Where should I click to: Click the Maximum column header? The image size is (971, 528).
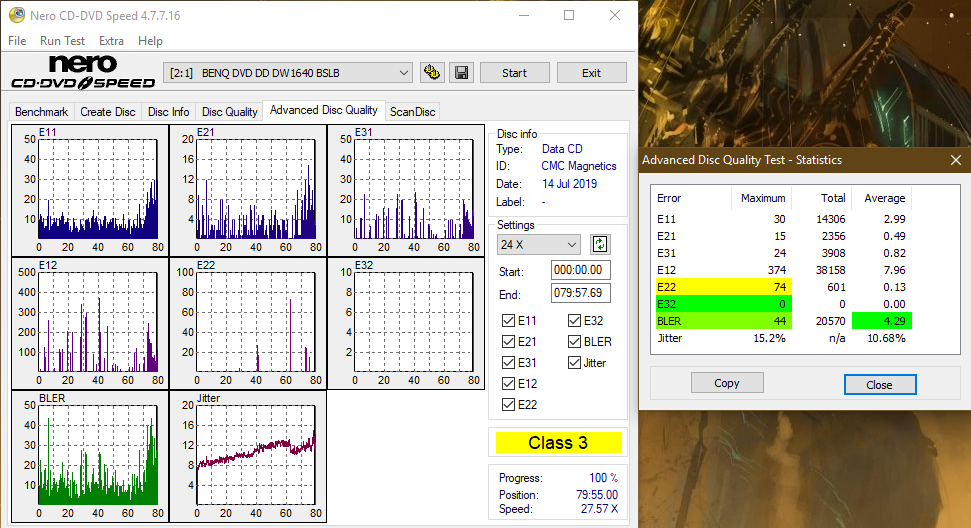(x=763, y=198)
